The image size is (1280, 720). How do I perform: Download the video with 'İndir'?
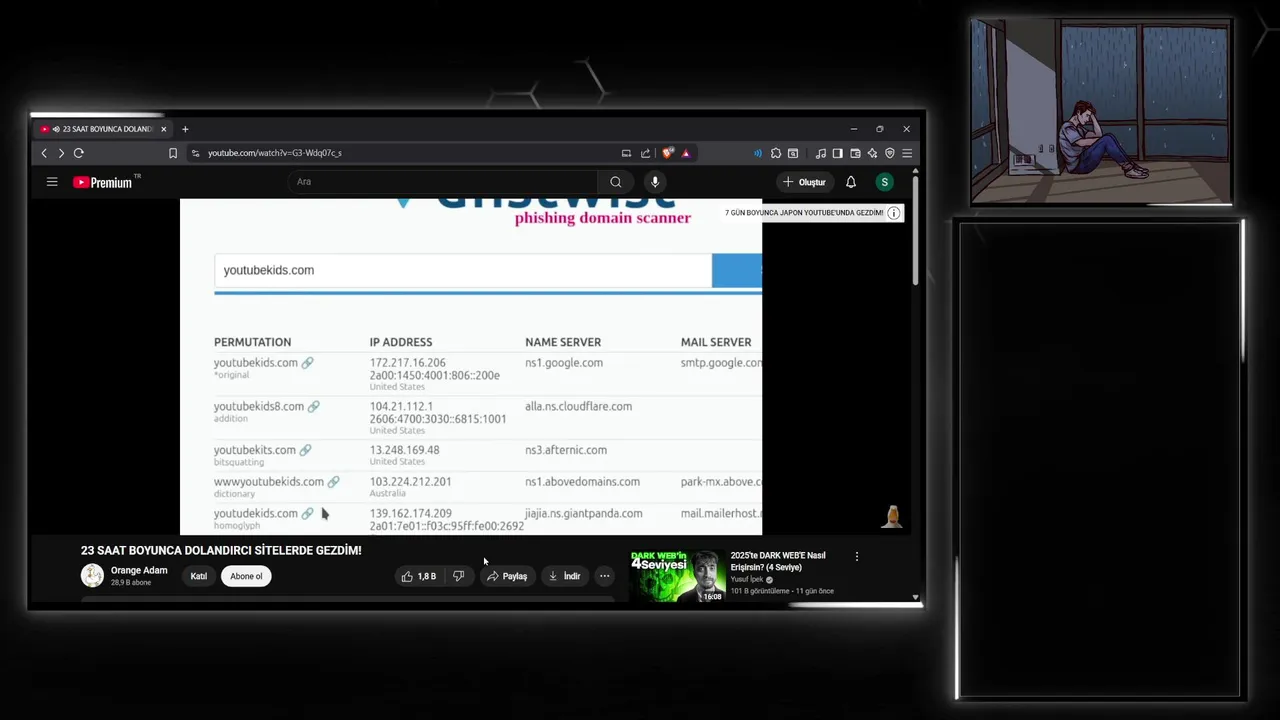click(564, 576)
